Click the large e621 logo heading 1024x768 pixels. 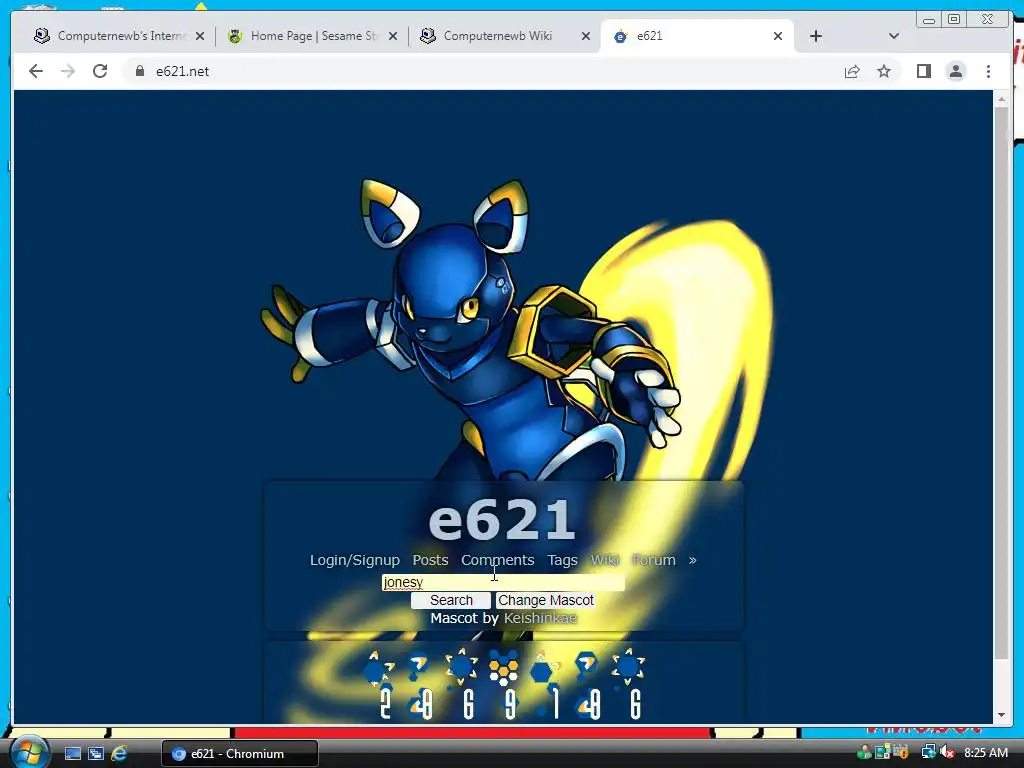[502, 520]
